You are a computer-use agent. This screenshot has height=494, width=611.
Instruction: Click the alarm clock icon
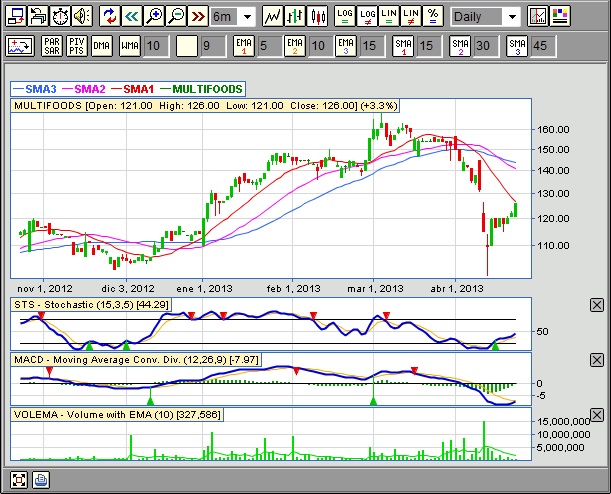(x=59, y=16)
